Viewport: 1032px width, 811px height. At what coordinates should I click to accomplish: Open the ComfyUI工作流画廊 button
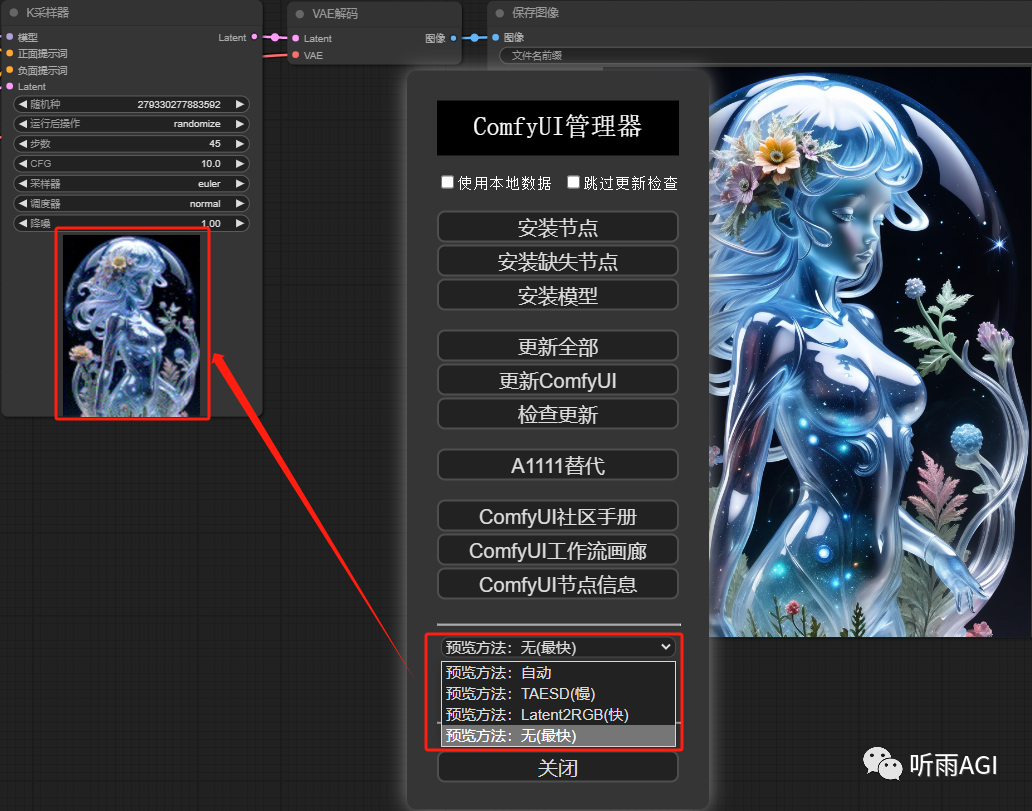pyautogui.click(x=557, y=550)
